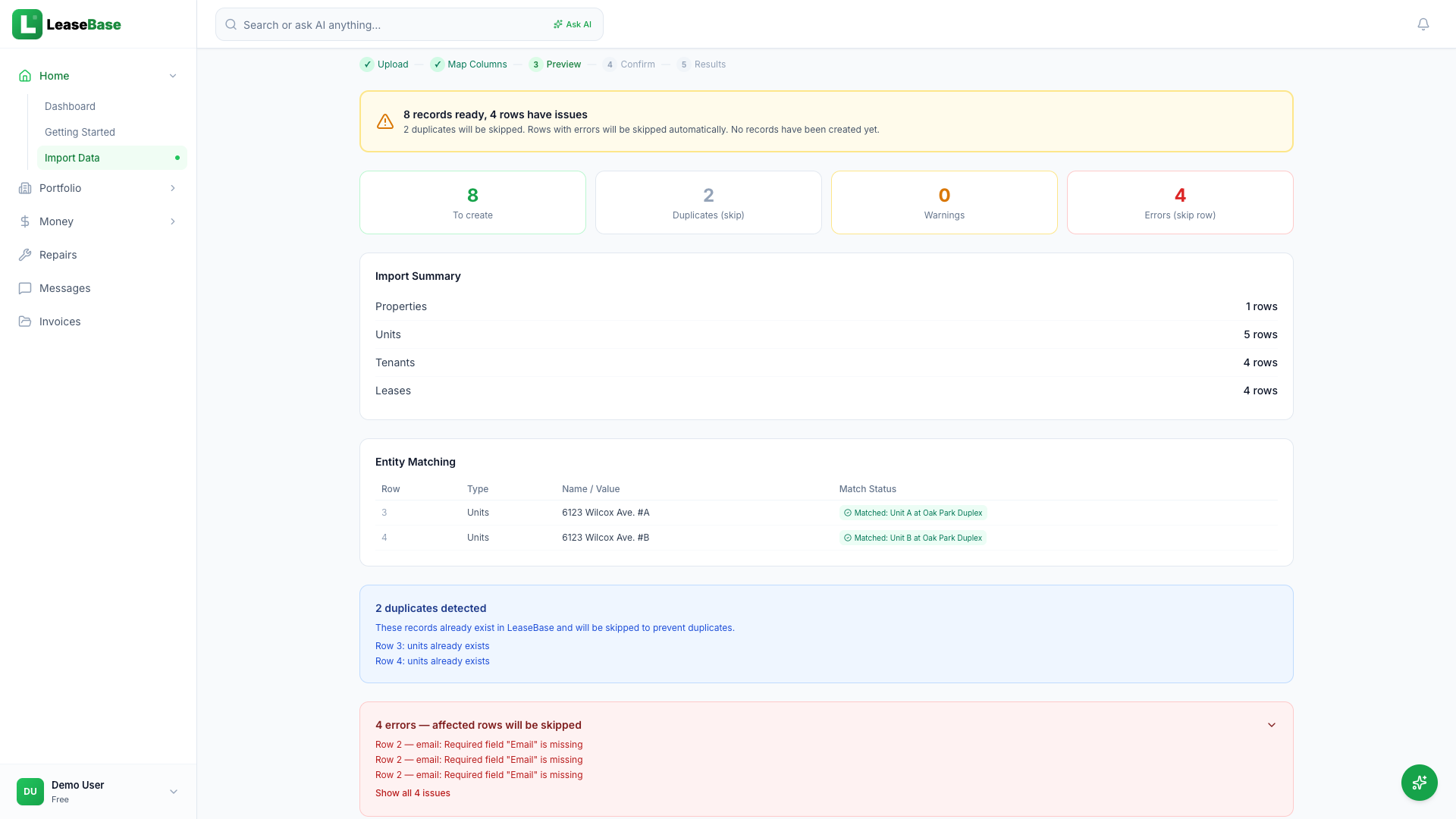The image size is (1456, 819).
Task: Collapse the Home menu chevron
Action: click(x=173, y=76)
